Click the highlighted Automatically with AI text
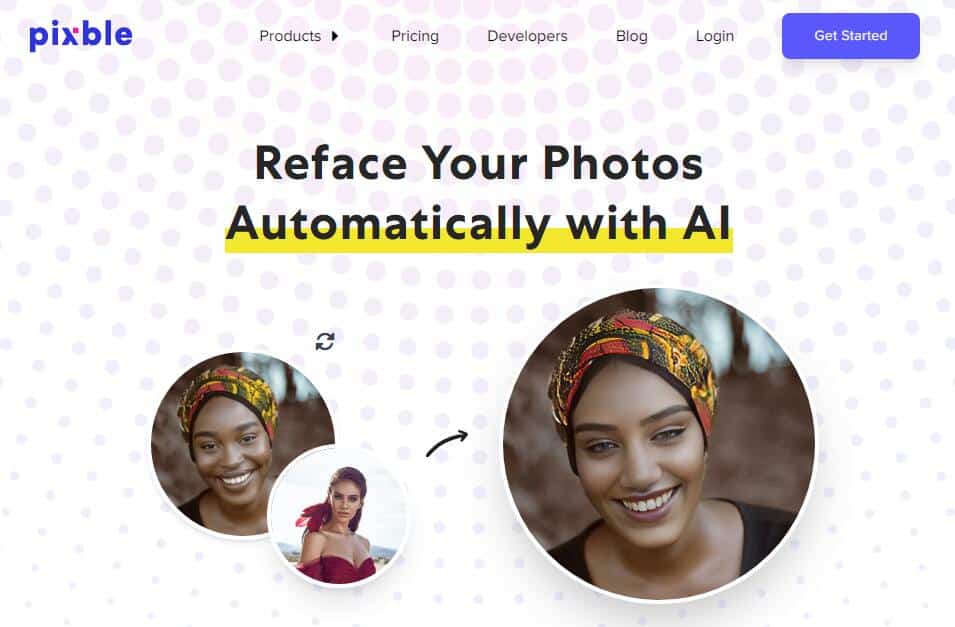This screenshot has height=627, width=955. 479,224
